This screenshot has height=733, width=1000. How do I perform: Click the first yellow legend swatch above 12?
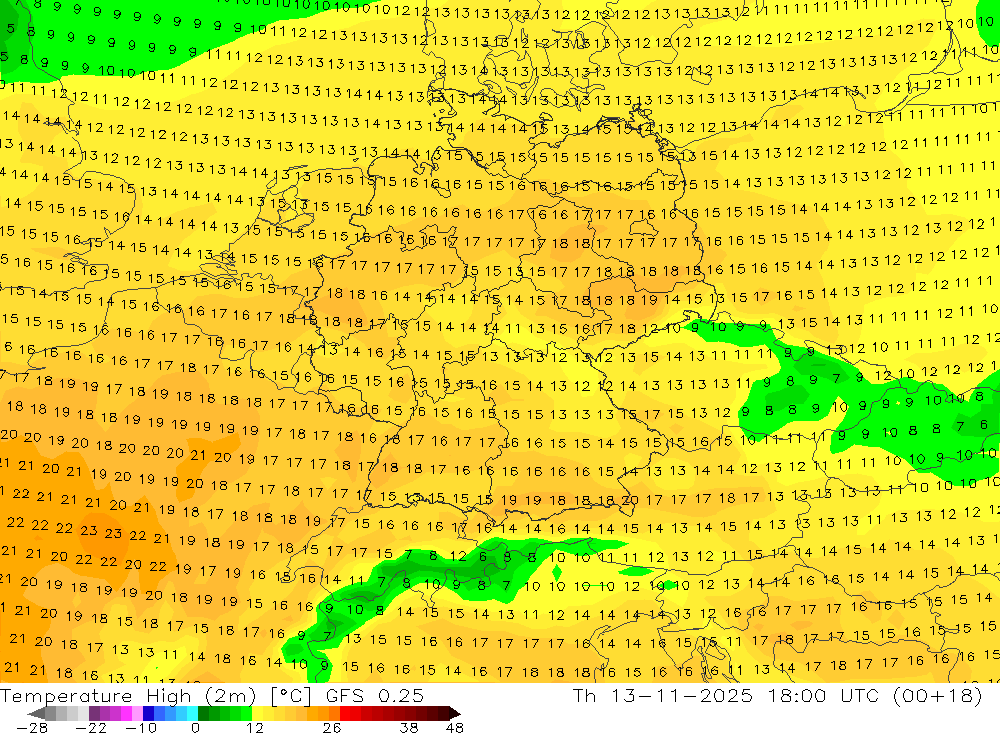click(257, 713)
